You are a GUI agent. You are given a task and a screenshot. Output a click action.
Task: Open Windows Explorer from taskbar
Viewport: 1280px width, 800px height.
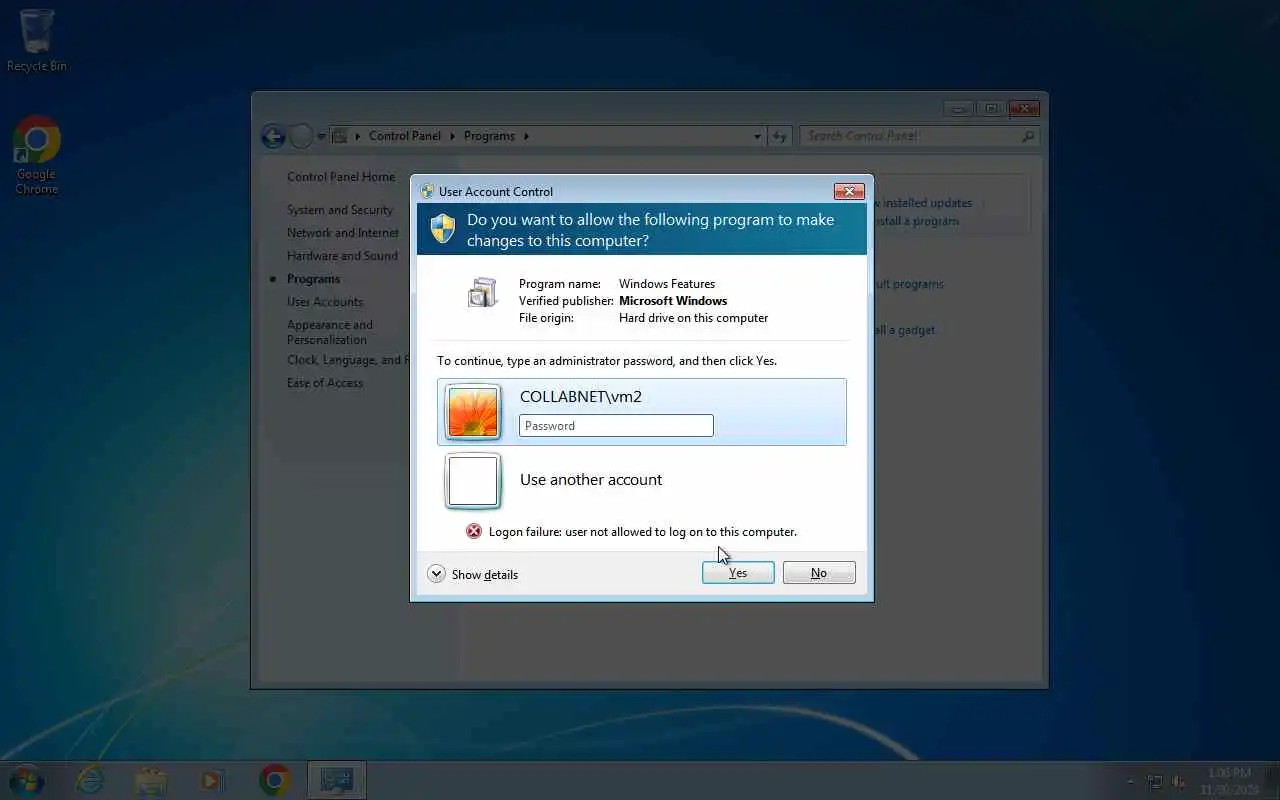click(151, 780)
